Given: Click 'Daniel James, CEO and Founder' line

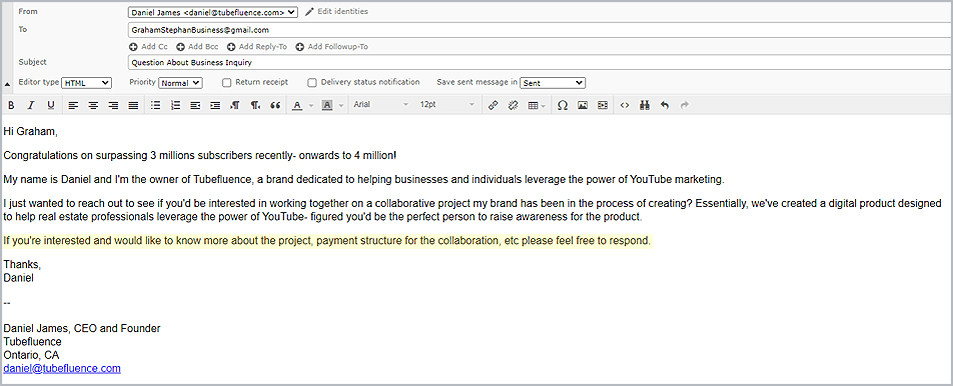Looking at the screenshot, I should (82, 328).
